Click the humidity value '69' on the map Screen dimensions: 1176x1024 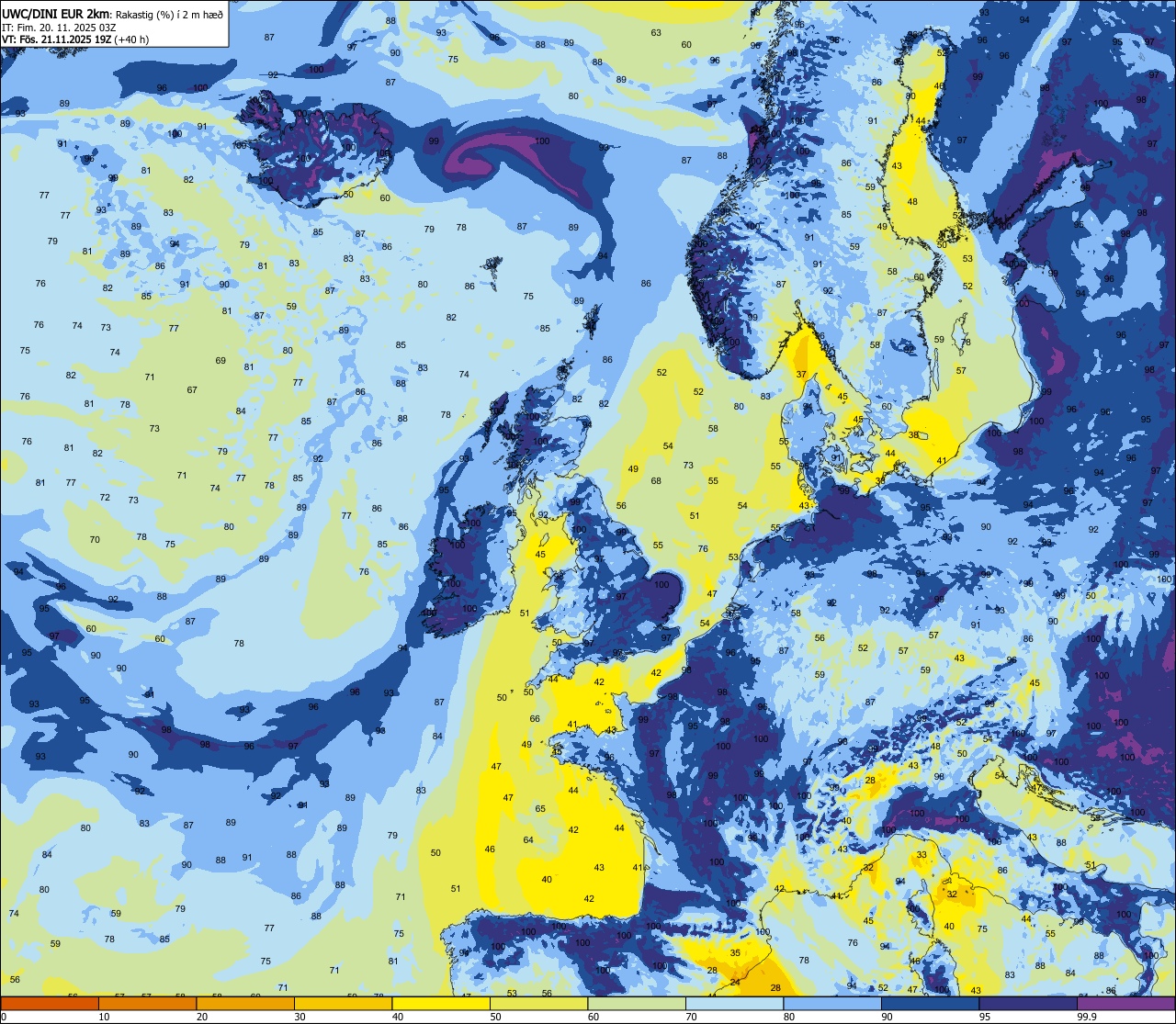coord(220,361)
